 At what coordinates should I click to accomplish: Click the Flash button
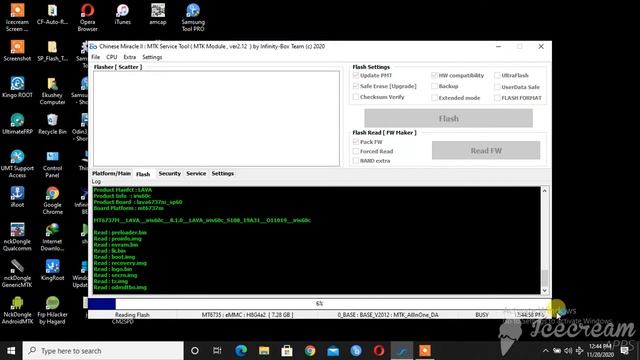[x=449, y=118]
